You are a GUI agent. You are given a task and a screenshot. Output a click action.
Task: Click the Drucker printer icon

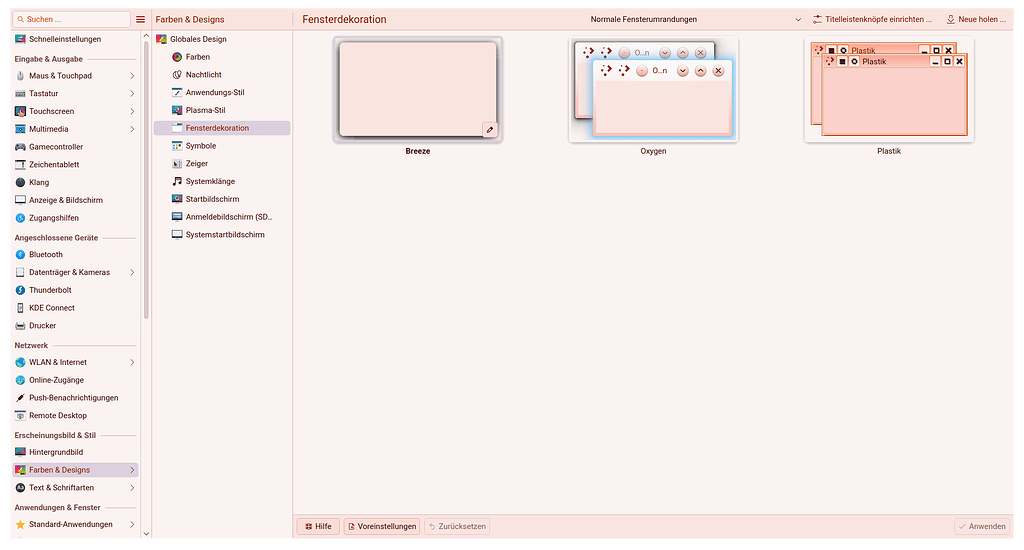pos(20,325)
